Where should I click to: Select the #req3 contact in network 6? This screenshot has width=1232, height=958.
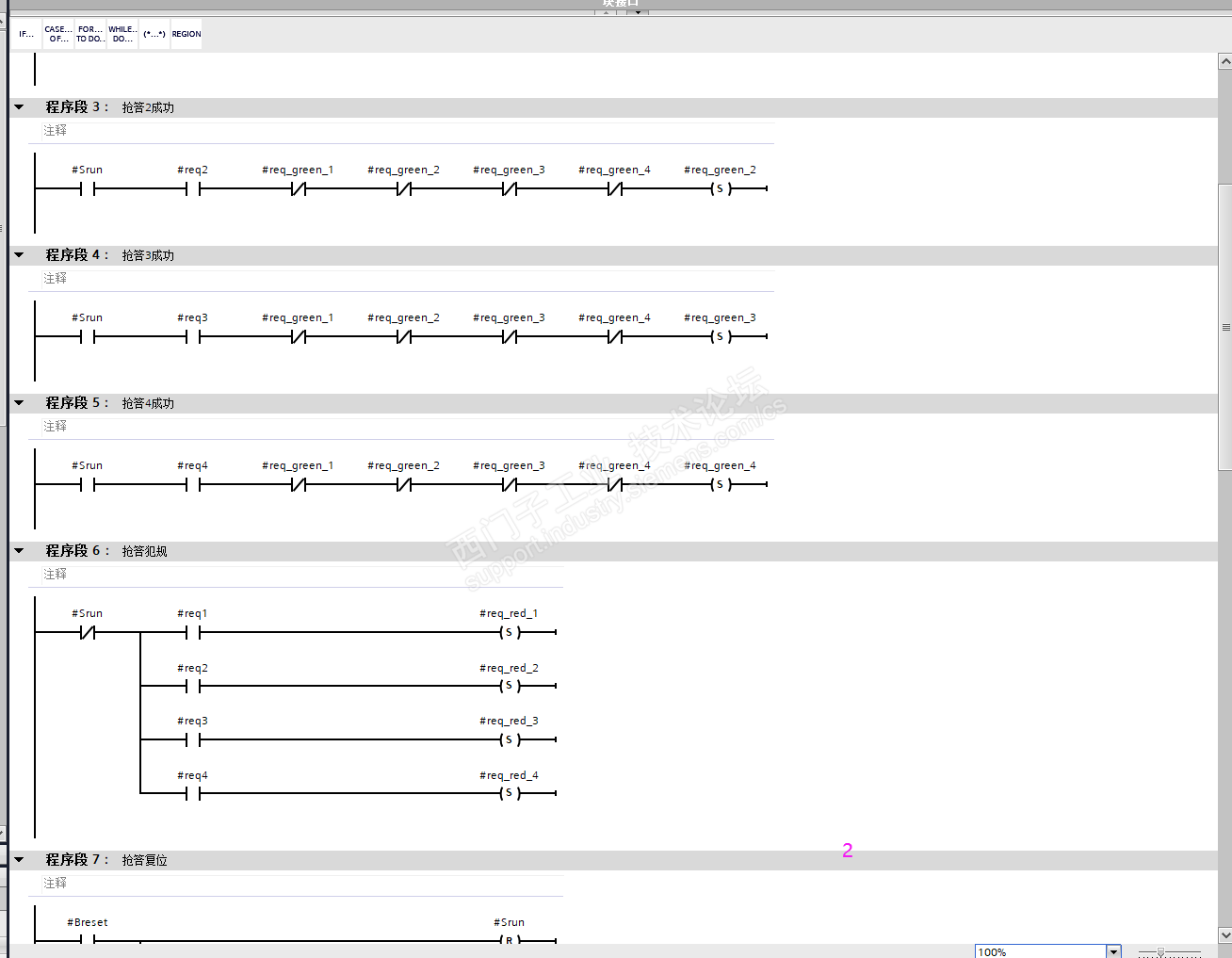[x=193, y=740]
